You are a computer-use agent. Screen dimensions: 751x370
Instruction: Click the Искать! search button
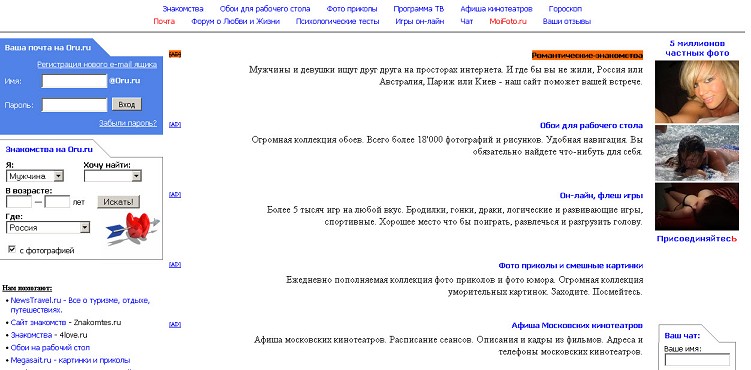(x=119, y=202)
